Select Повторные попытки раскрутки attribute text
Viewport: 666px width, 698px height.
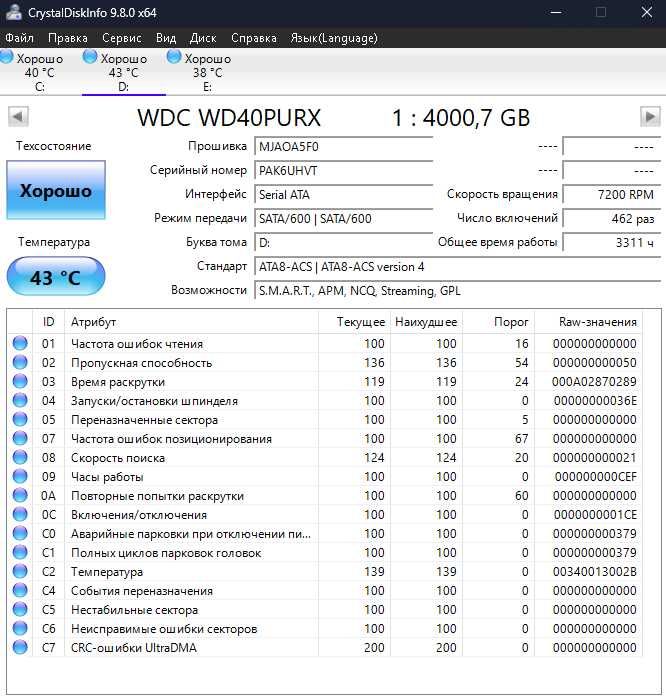[157, 496]
